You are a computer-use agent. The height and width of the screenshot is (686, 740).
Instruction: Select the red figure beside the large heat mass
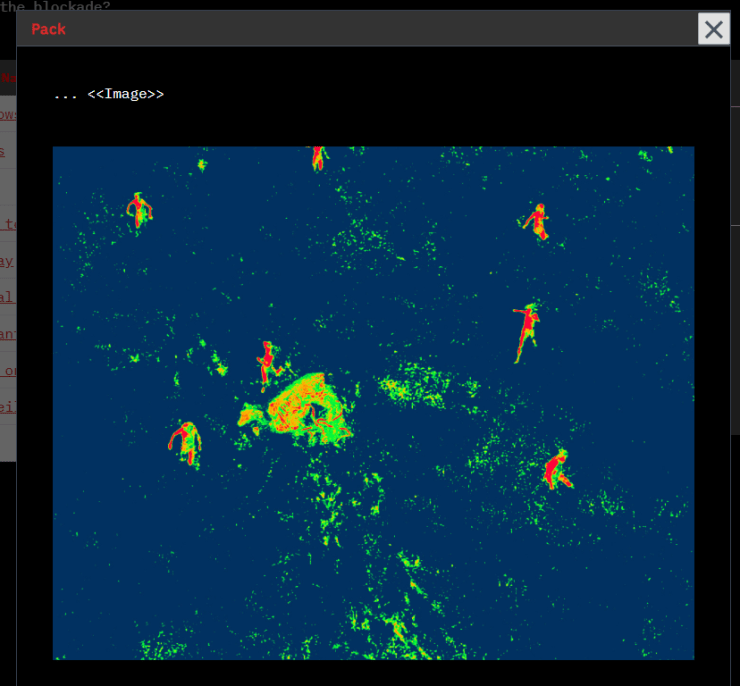[x=267, y=360]
